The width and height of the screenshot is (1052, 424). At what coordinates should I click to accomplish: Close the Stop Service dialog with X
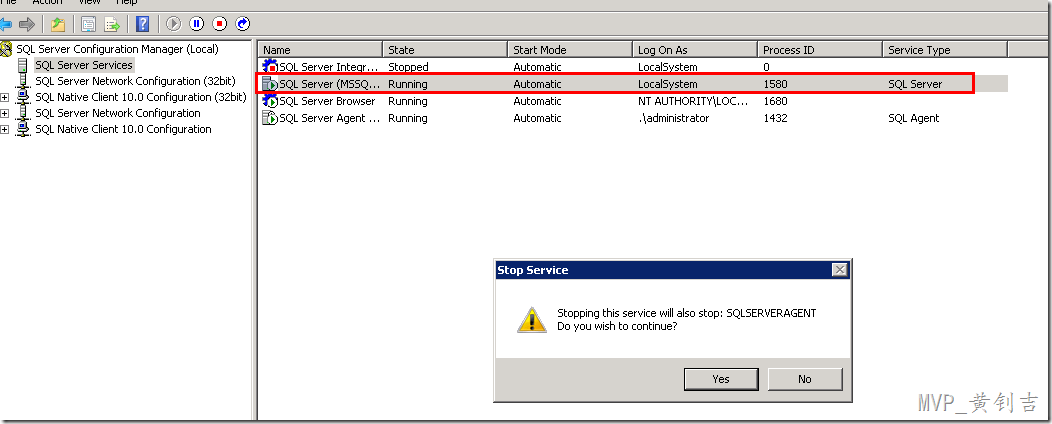[839, 270]
